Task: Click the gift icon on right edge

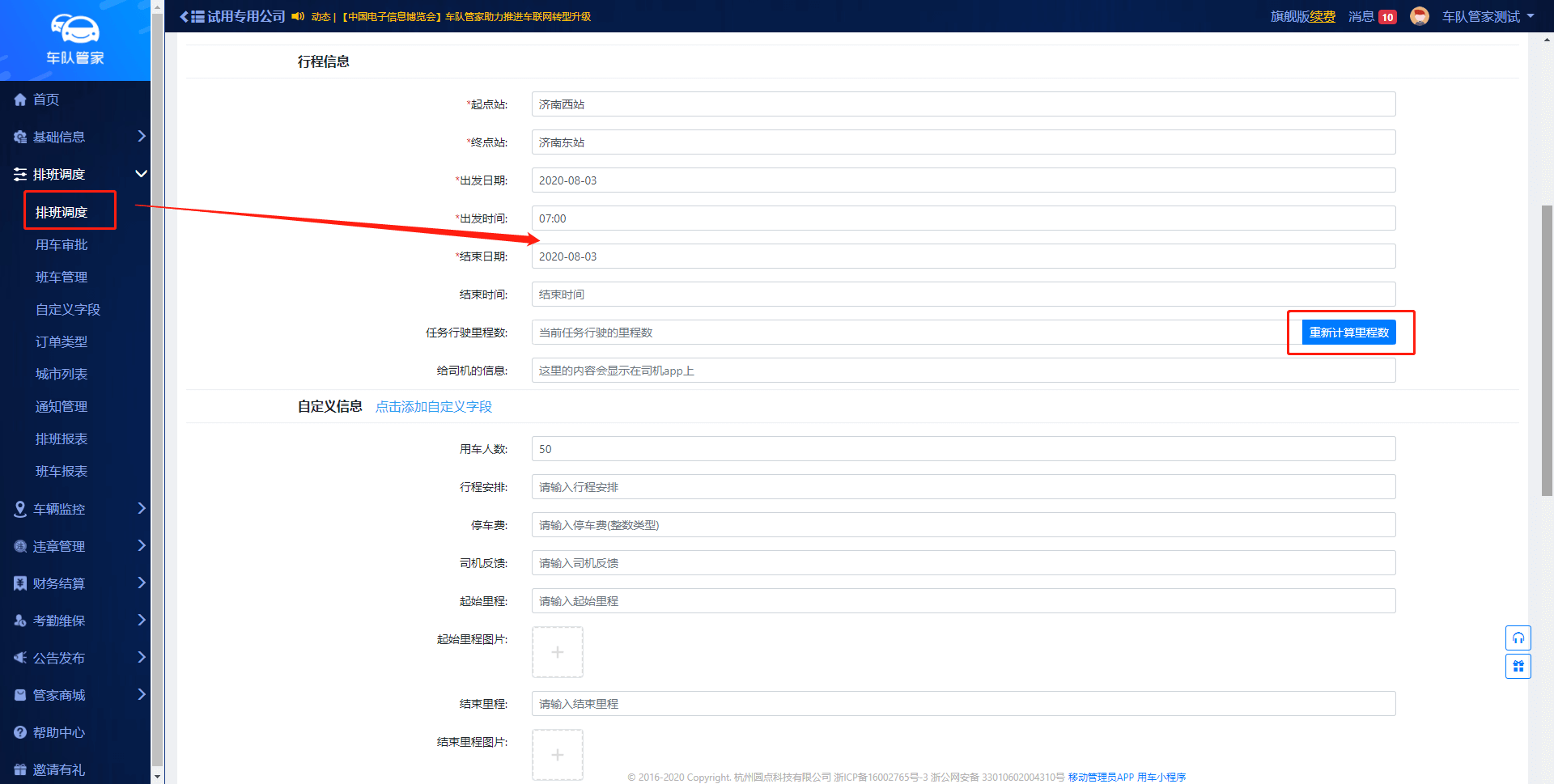Action: (1518, 667)
